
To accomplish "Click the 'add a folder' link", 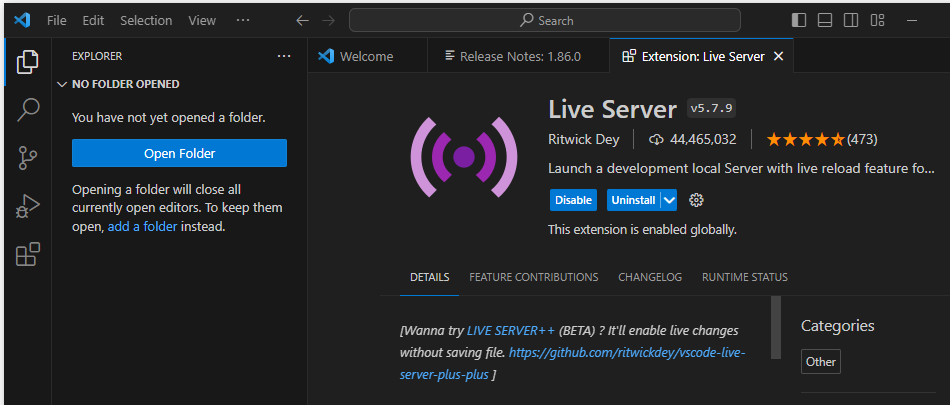I will 142,227.
